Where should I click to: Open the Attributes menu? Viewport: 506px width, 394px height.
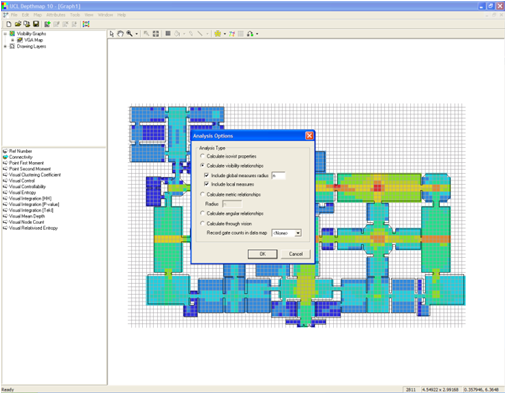click(x=56, y=15)
